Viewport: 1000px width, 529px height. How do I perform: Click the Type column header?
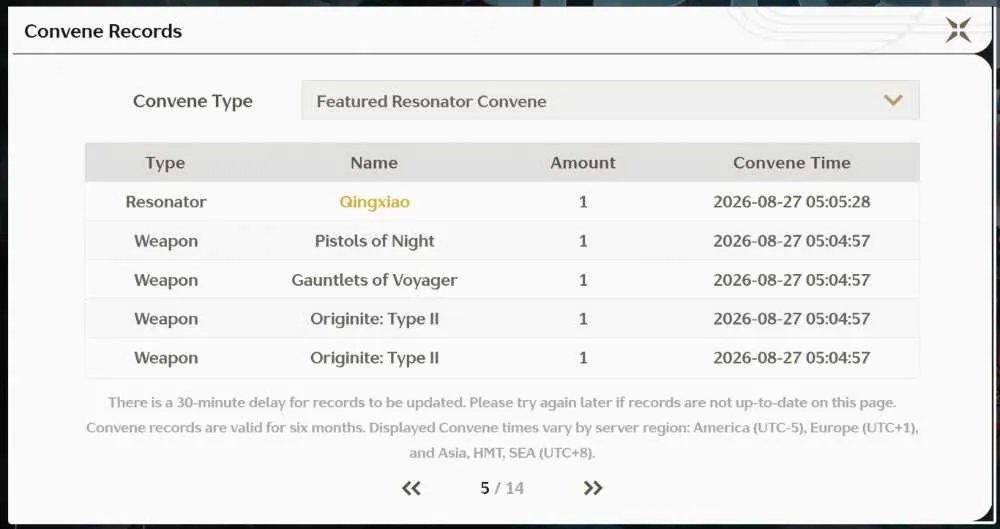click(x=165, y=163)
